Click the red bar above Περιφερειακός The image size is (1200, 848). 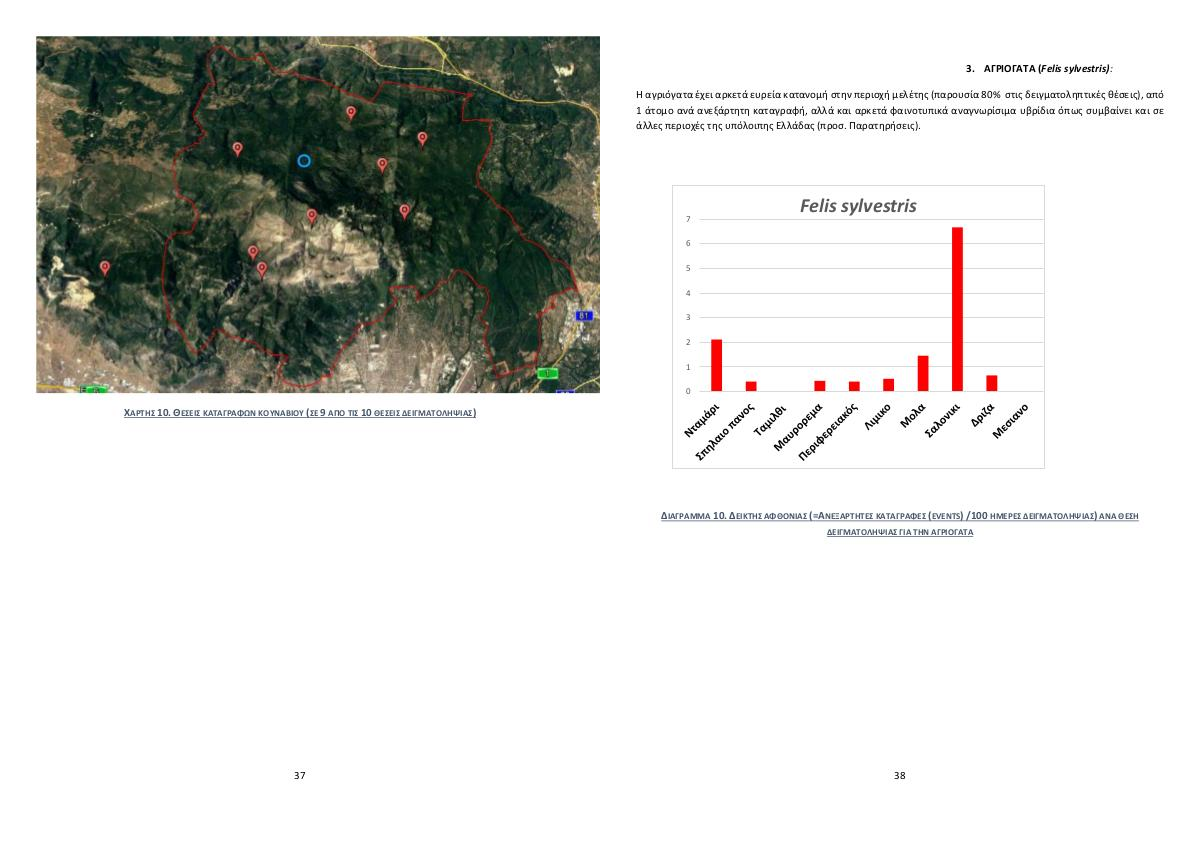tap(854, 386)
